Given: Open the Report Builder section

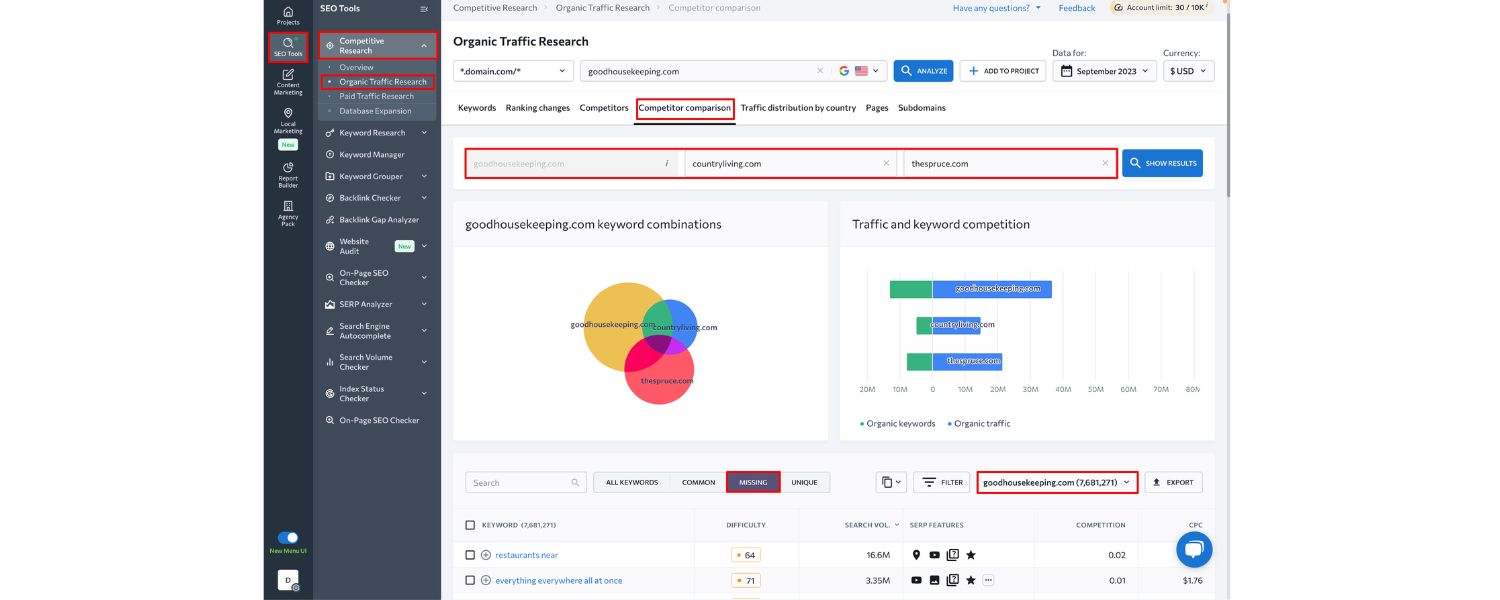Looking at the screenshot, I should pos(287,173).
